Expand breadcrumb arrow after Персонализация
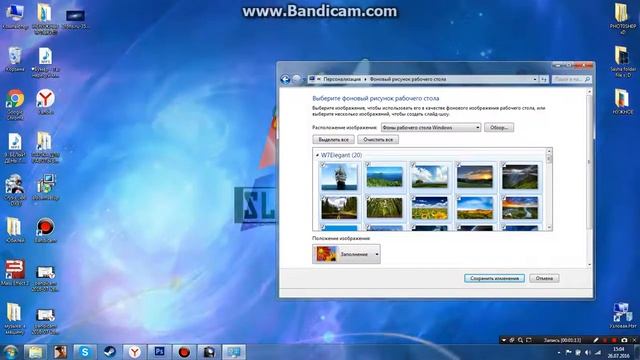 [365, 79]
